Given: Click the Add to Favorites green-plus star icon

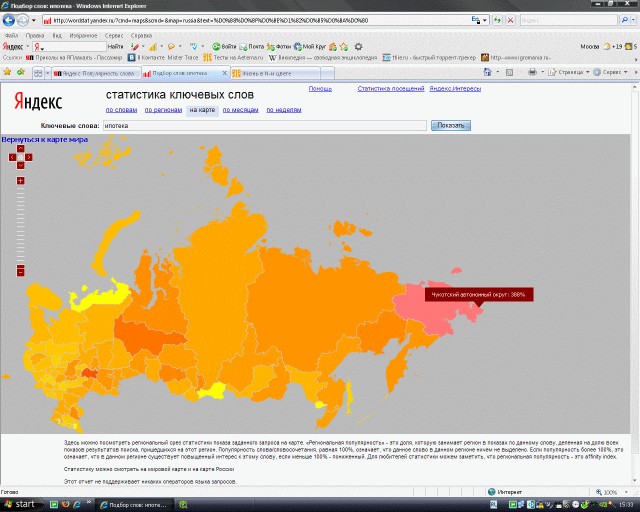Looking at the screenshot, I should click(21, 72).
